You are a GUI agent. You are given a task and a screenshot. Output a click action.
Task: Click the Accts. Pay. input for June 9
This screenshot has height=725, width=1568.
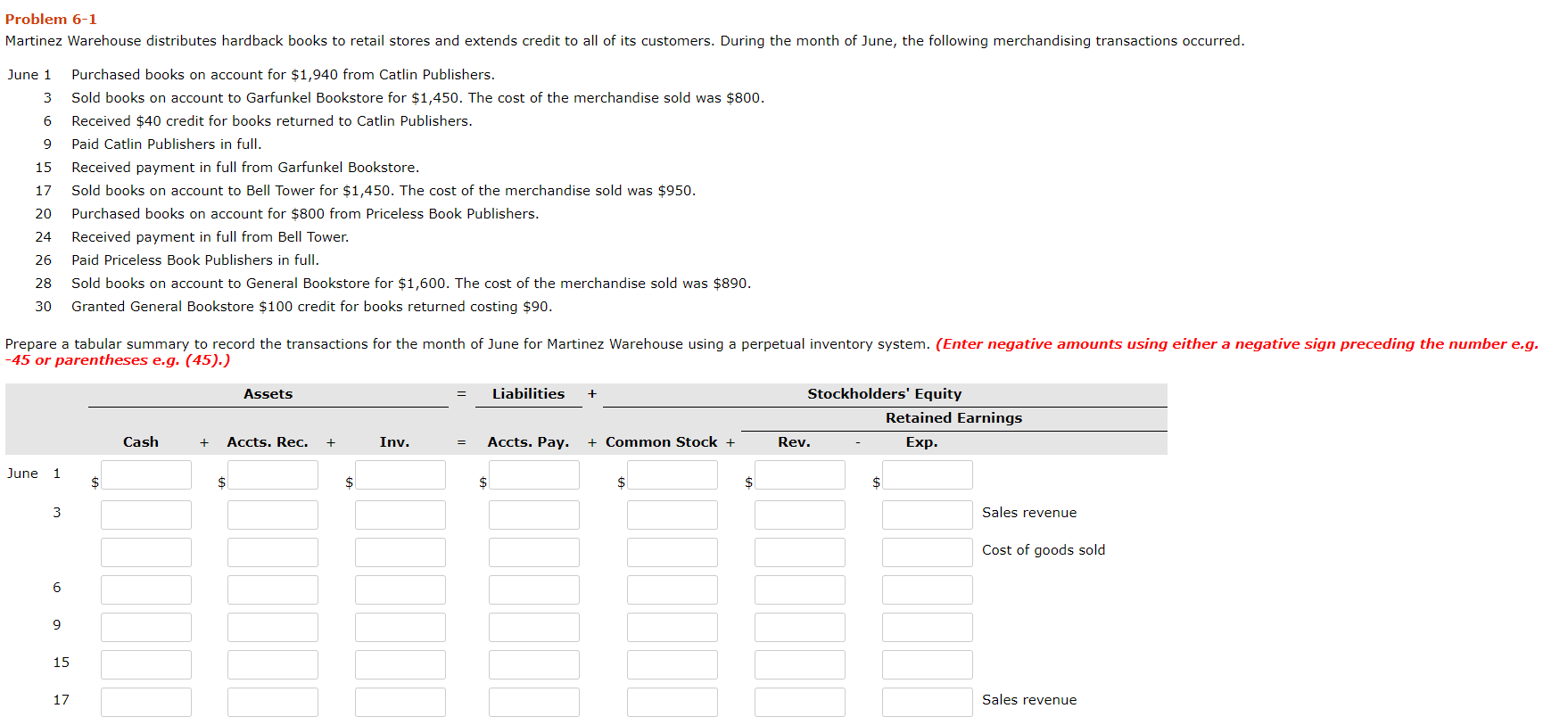point(534,627)
